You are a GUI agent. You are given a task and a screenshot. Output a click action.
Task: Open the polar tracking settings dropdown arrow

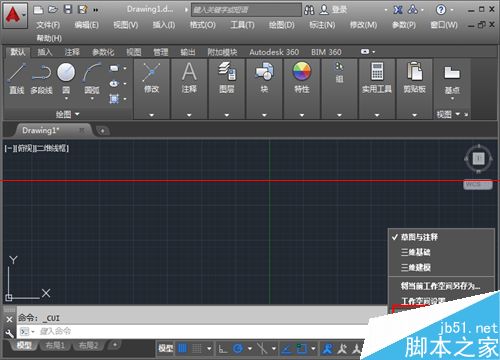pyautogui.click(x=250, y=349)
